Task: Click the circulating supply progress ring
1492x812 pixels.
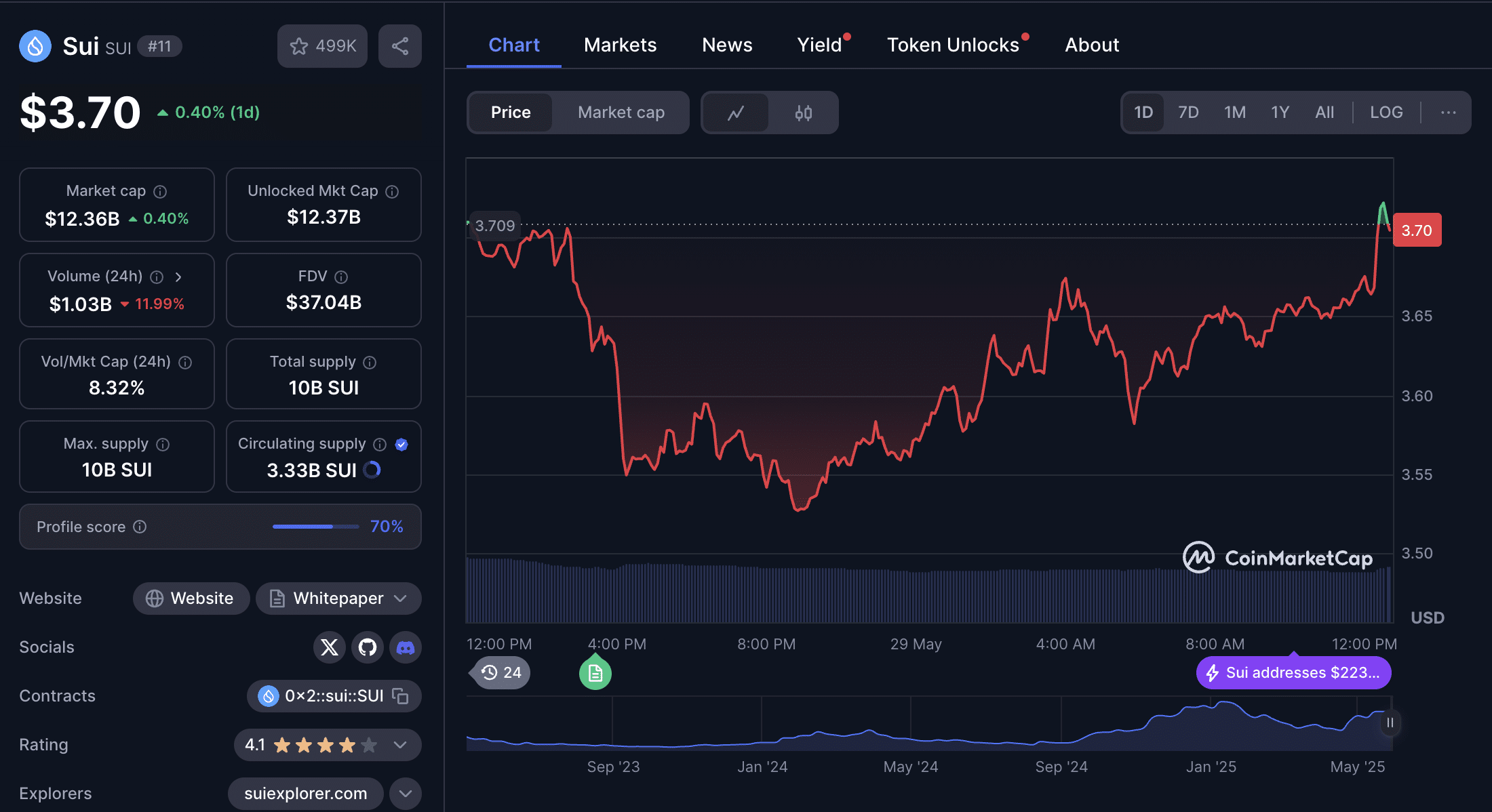Action: (372, 470)
